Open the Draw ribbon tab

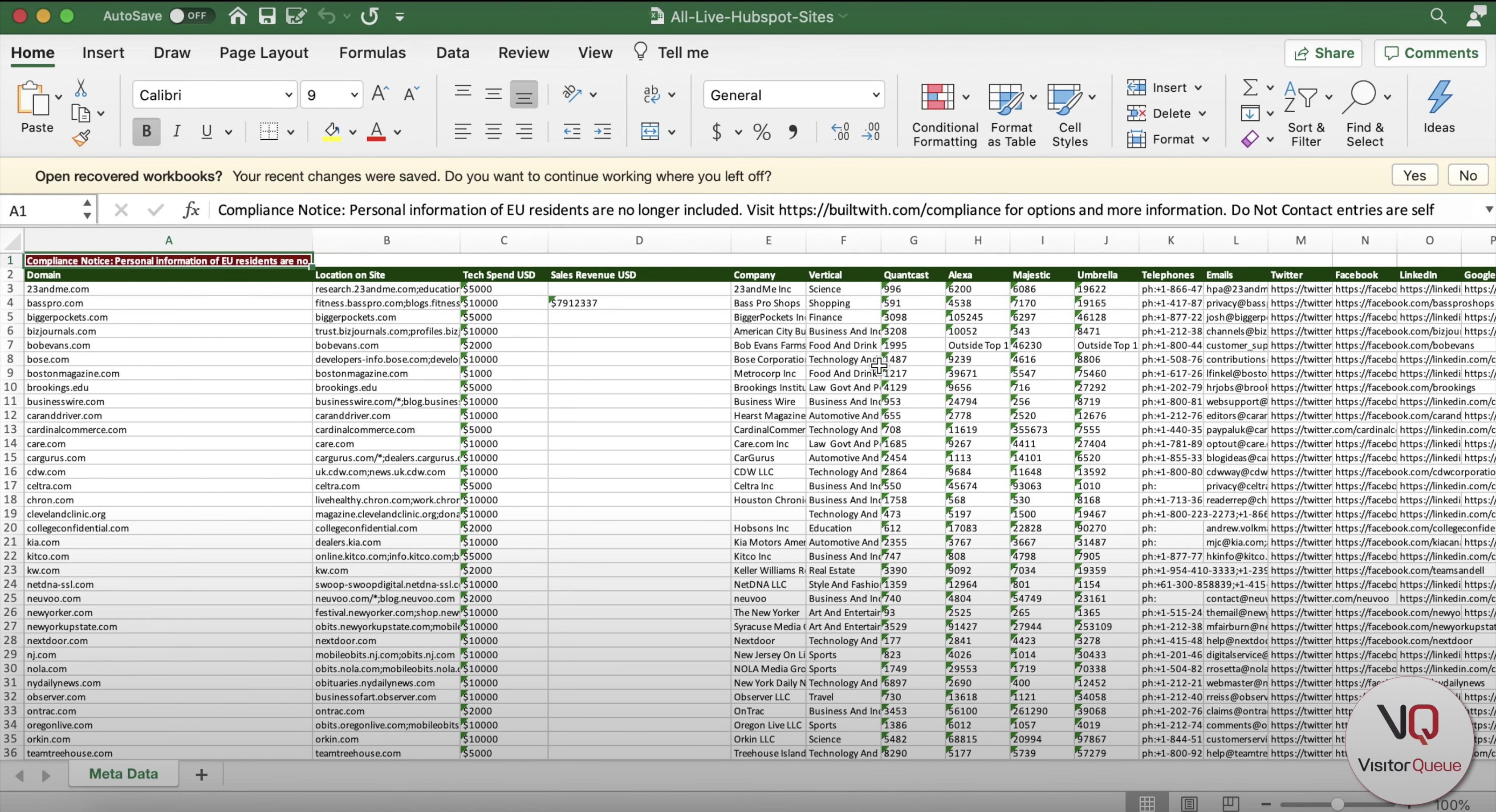172,52
